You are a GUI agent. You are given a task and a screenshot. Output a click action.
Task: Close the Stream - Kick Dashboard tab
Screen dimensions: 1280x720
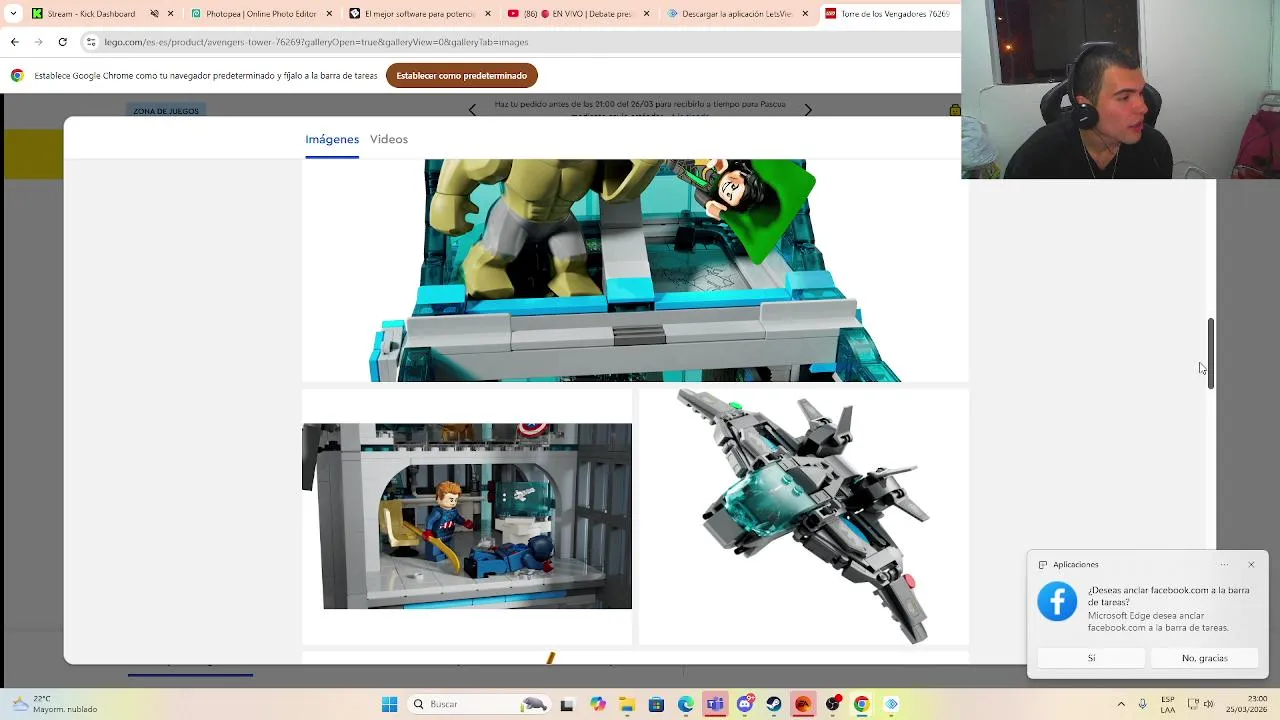171,14
